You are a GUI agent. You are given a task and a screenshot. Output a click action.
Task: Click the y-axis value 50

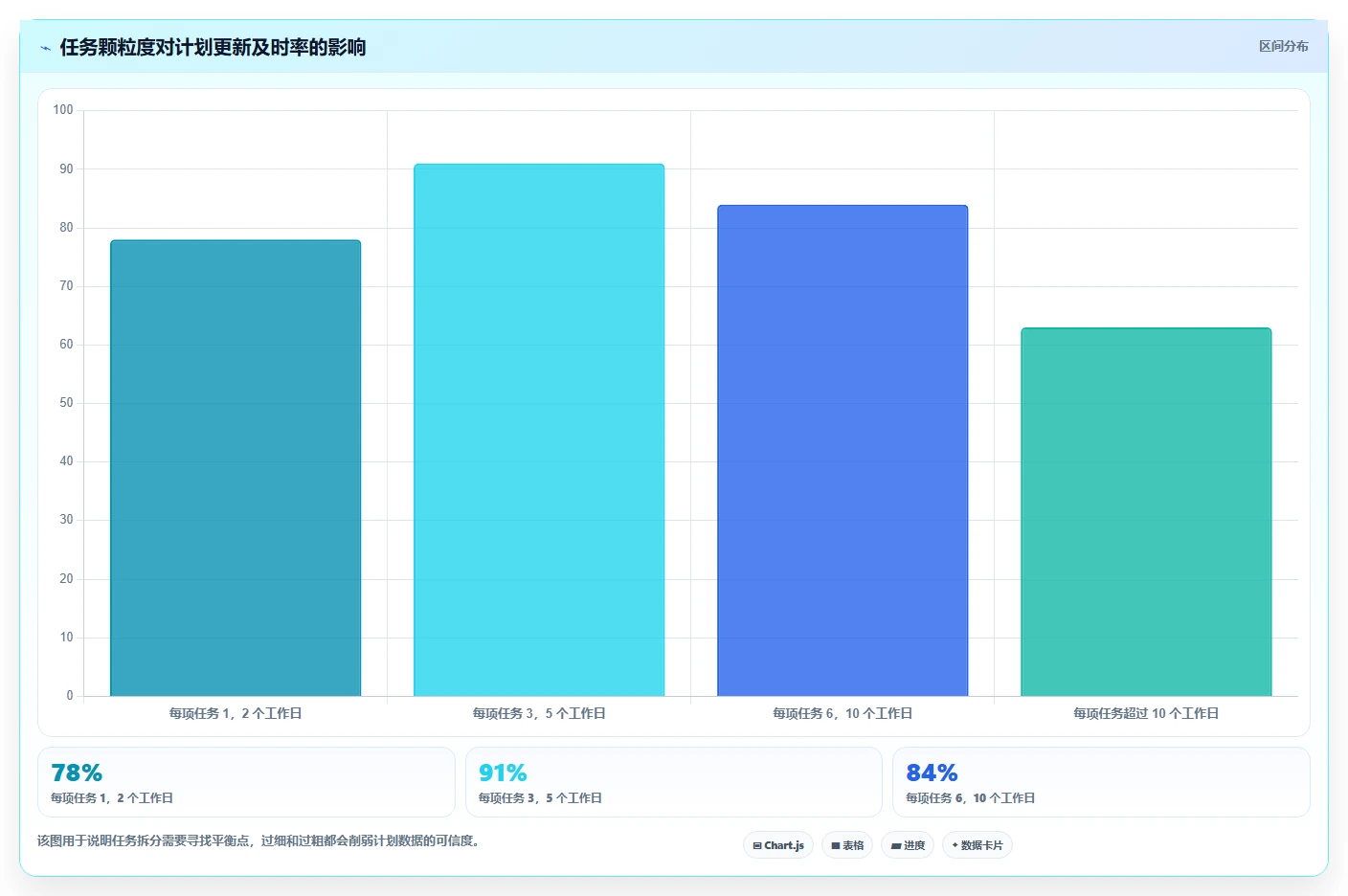tap(66, 403)
